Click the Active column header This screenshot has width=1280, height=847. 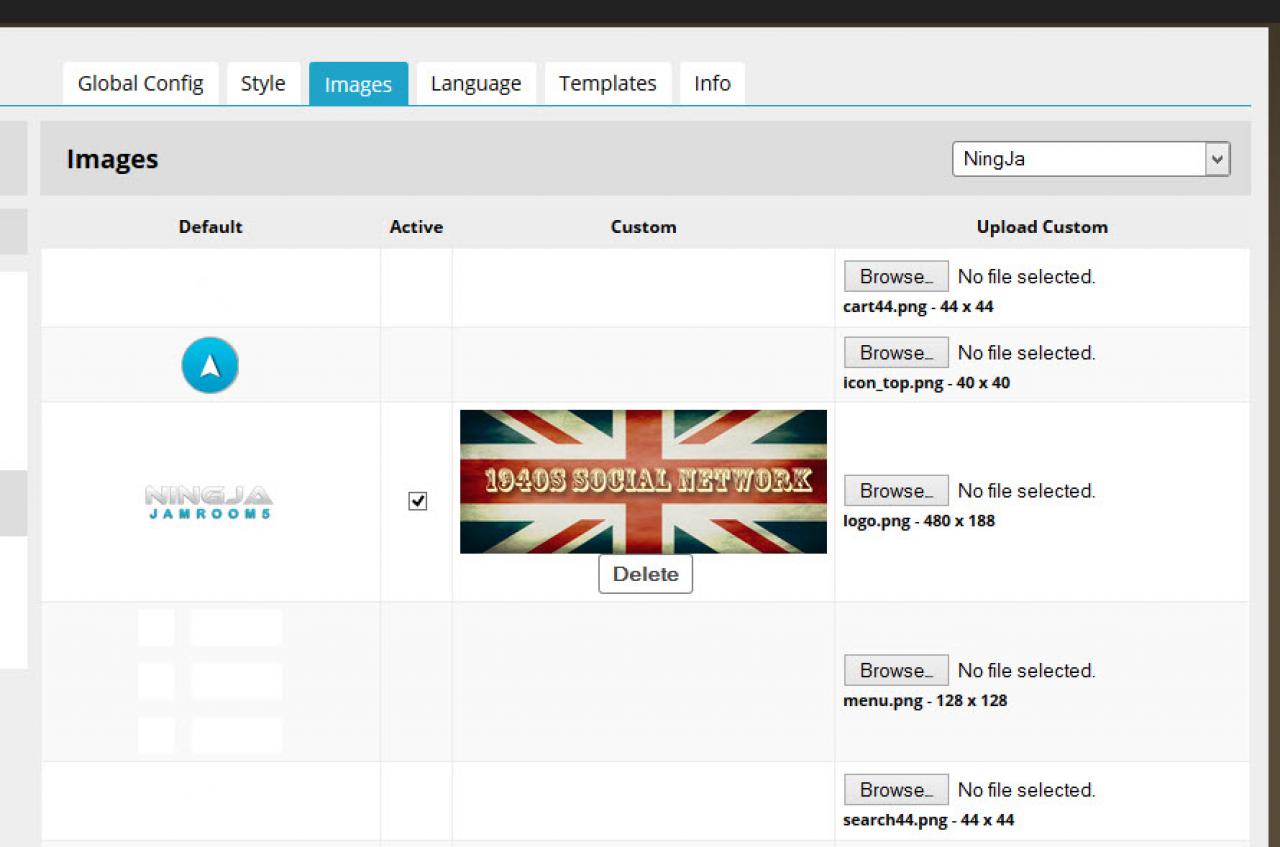pyautogui.click(x=416, y=227)
